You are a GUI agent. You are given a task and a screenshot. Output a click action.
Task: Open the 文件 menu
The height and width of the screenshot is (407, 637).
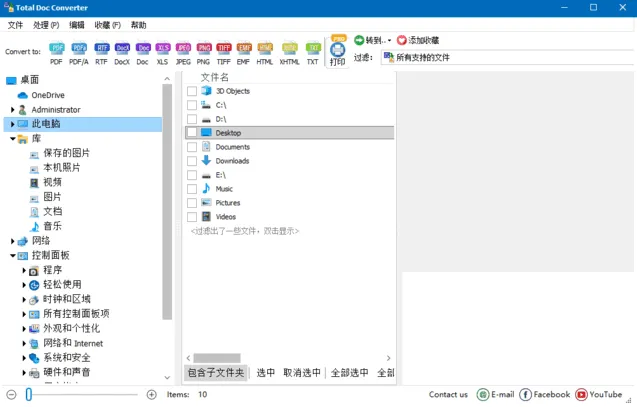15,25
